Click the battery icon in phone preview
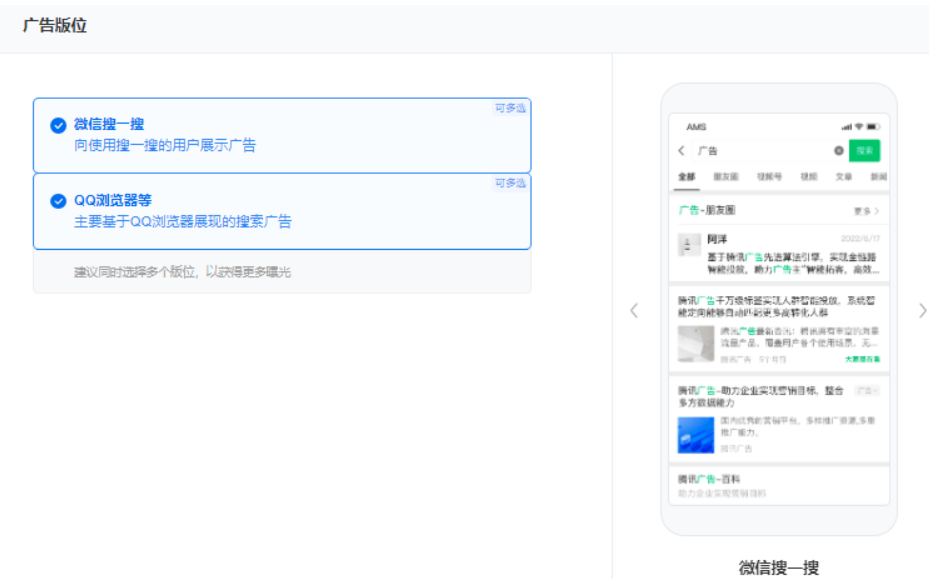 point(873,127)
